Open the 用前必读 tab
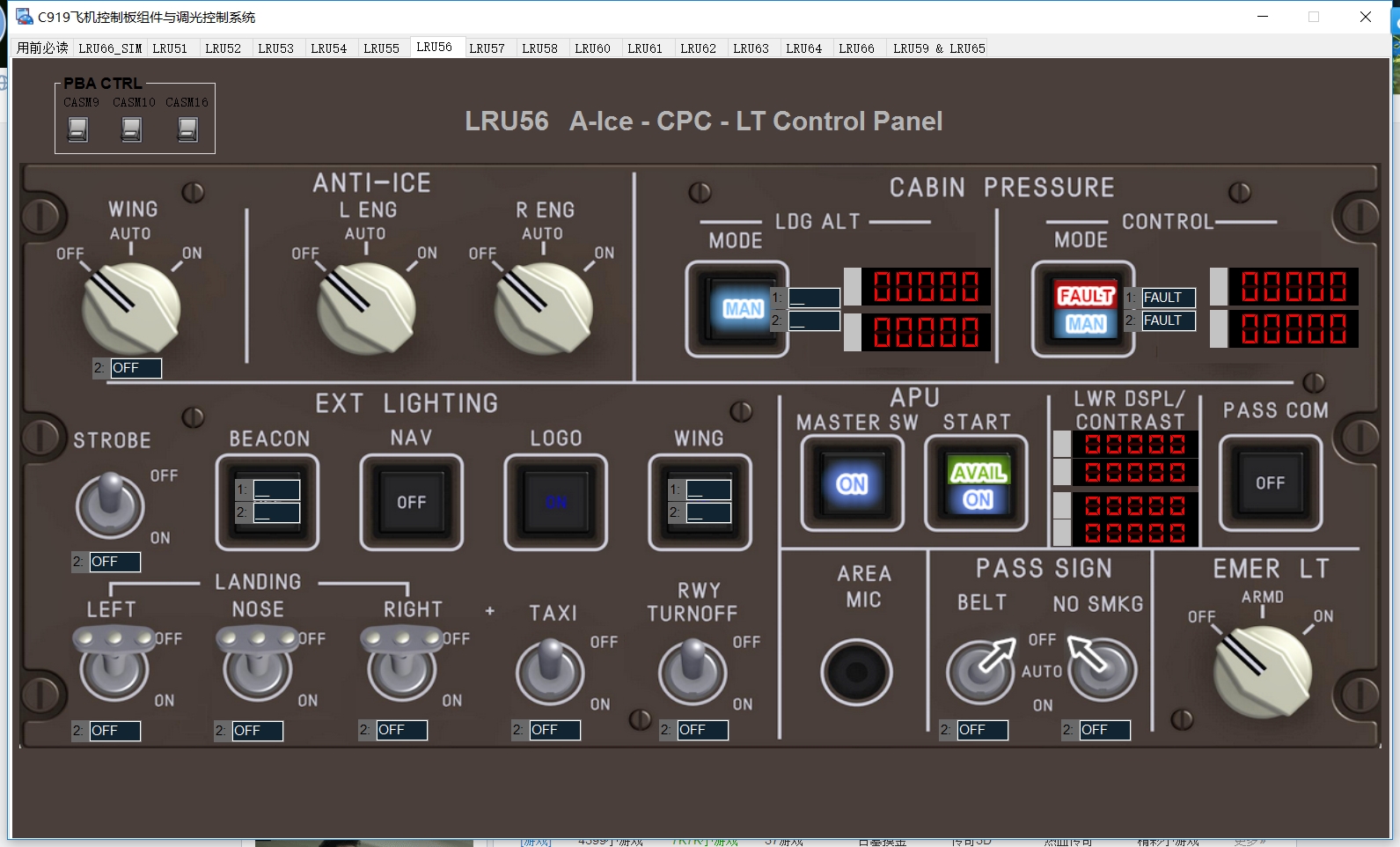 42,48
